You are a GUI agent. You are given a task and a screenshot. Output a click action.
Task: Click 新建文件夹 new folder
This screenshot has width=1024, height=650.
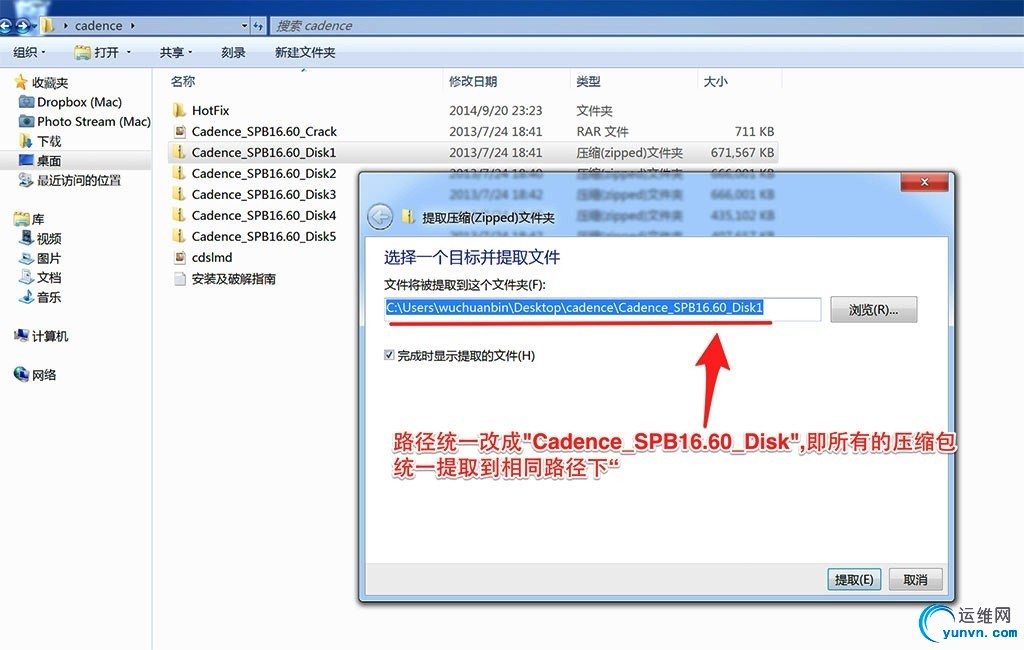tap(305, 52)
